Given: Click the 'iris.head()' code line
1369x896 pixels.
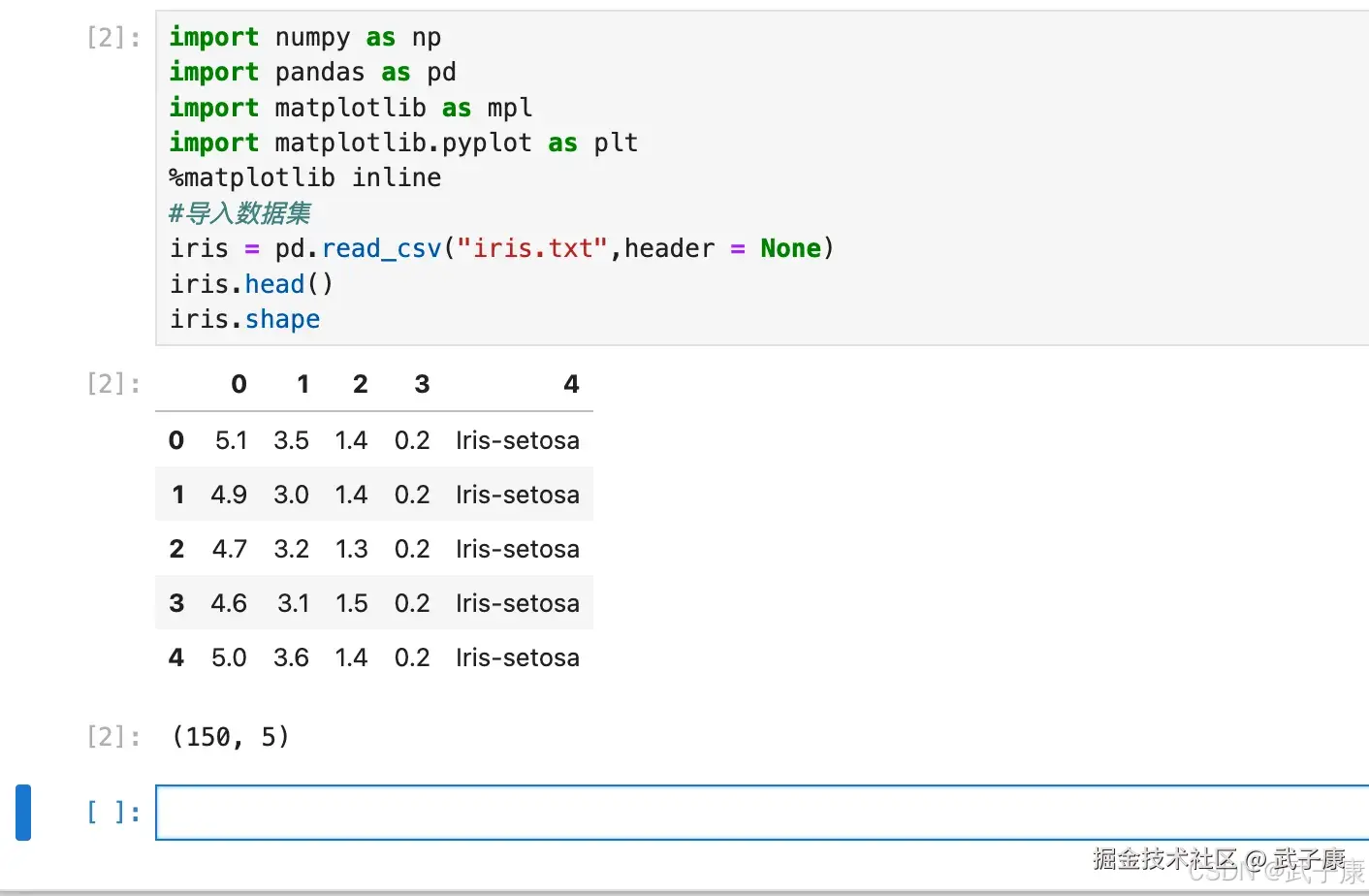Looking at the screenshot, I should 251,284.
